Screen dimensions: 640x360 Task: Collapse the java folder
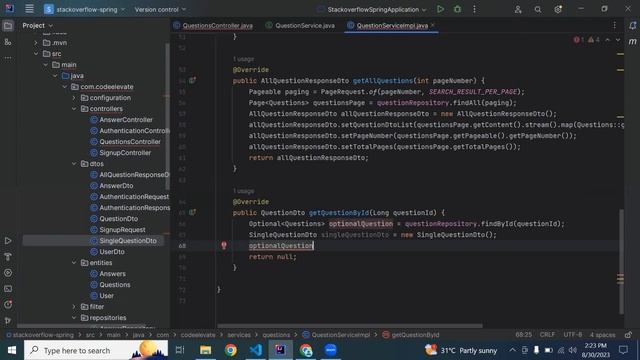click(x=55, y=76)
